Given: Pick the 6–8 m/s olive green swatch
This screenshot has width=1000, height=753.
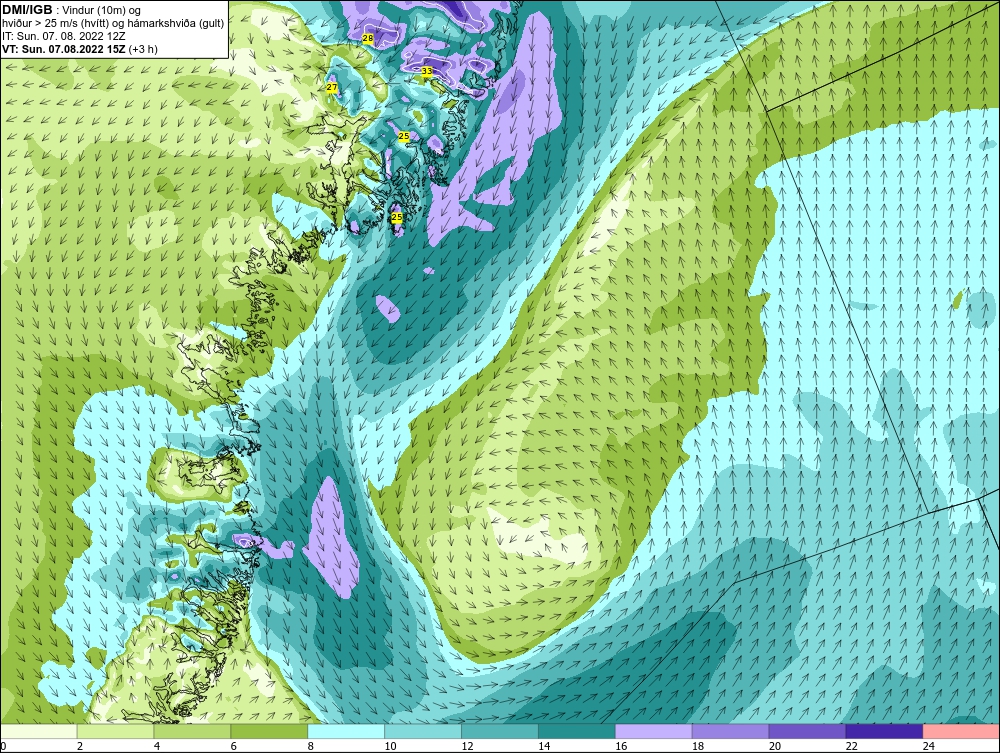Looking at the screenshot, I should (x=269, y=731).
